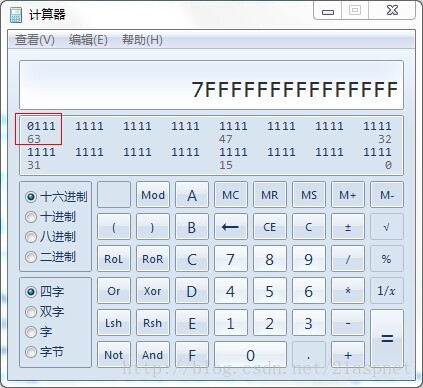Open the 查看(V) View menu
This screenshot has width=423, height=388.
[x=35, y=40]
